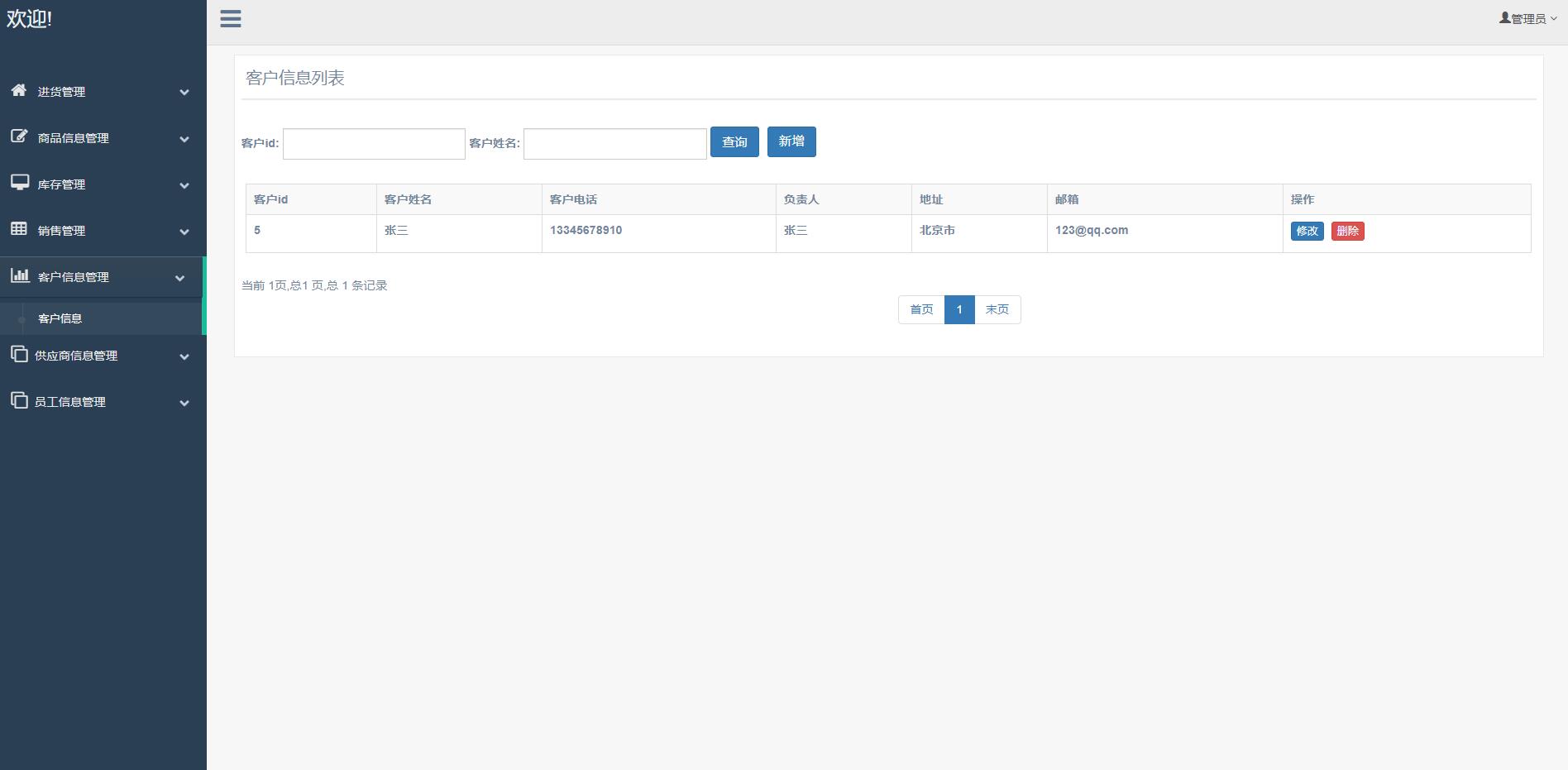The height and width of the screenshot is (770, 1568).
Task: Expand the 销售管理 chevron
Action: [184, 232]
